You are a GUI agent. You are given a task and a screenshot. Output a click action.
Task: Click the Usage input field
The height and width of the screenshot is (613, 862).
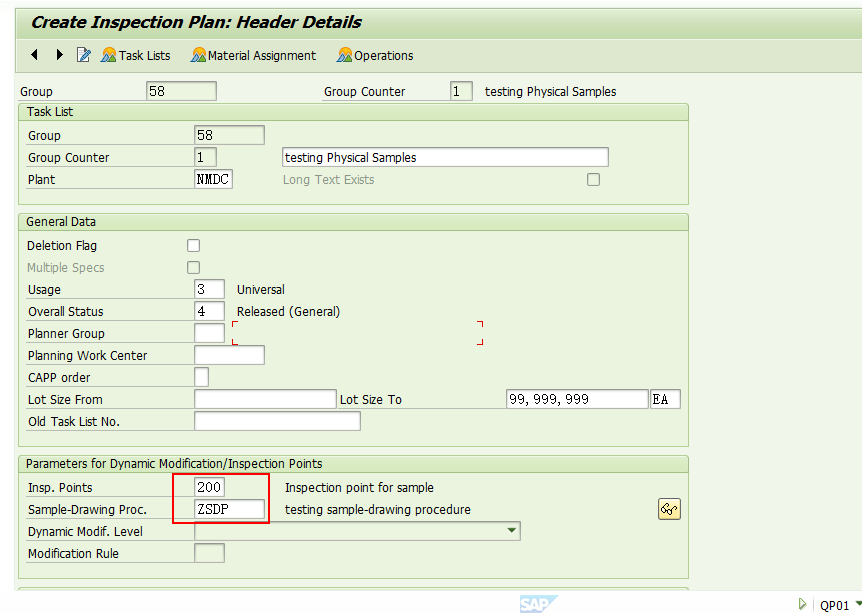tap(209, 289)
